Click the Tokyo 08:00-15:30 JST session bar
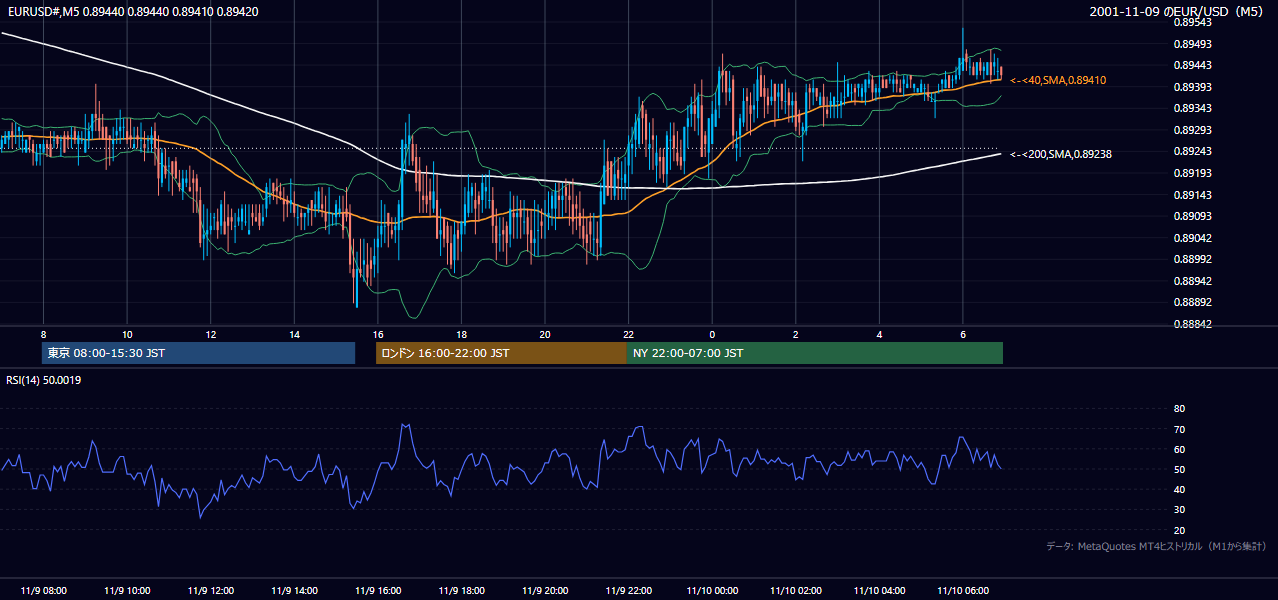 [199, 353]
